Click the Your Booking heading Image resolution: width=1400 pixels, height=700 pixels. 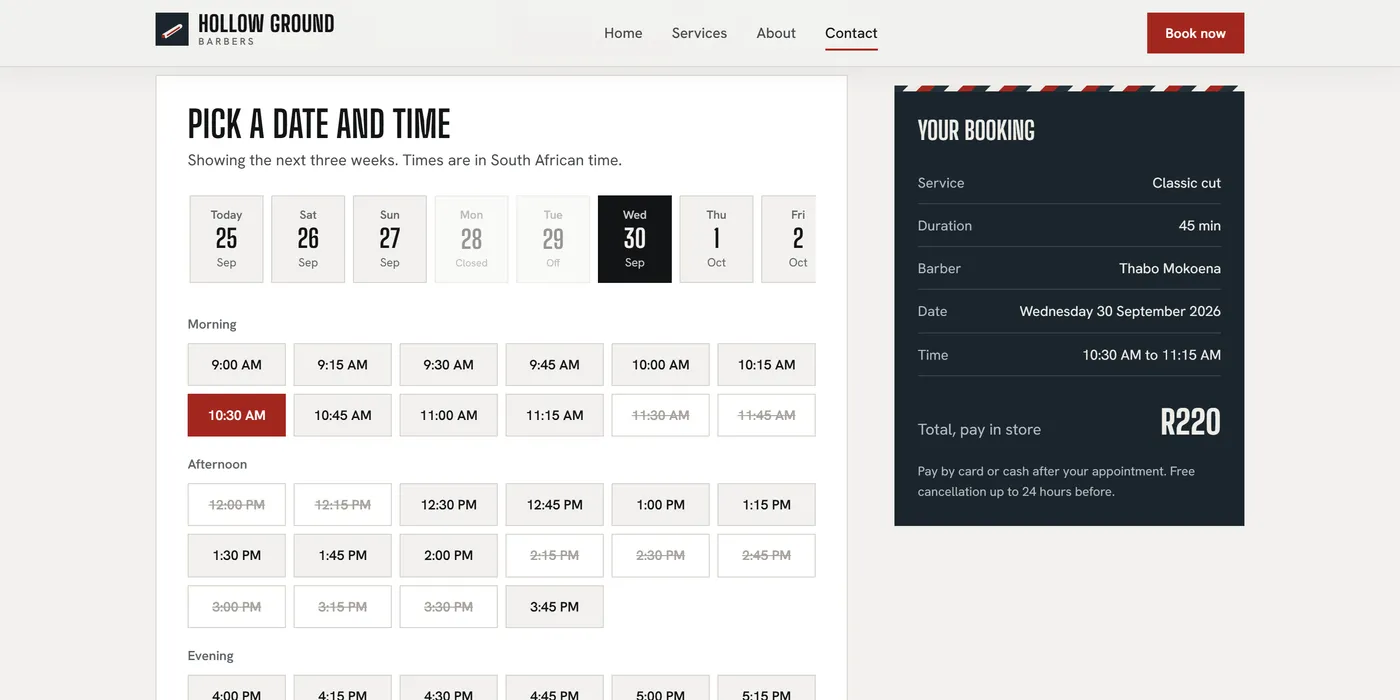pyautogui.click(x=976, y=131)
